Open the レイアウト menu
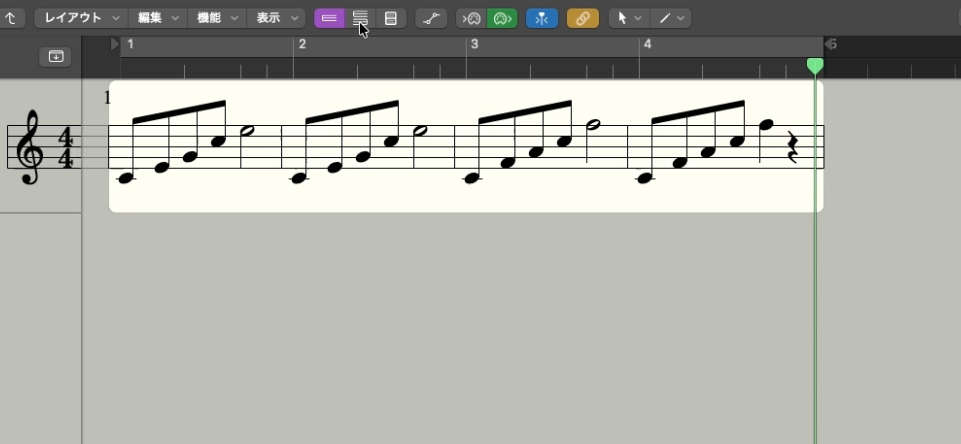 point(82,18)
